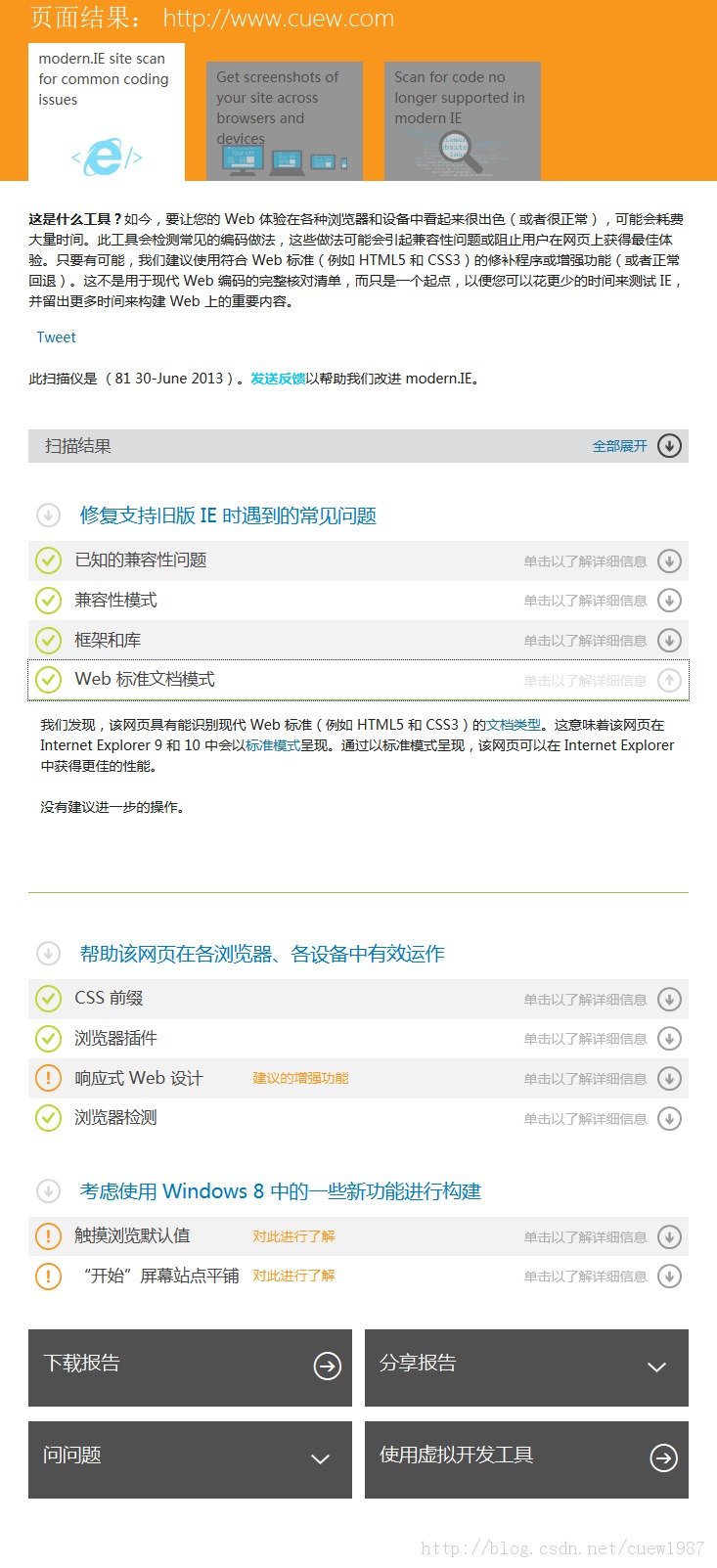Expand 浏览器检测 details arrow
Viewport: 717px width, 1568px height.
[669, 1118]
